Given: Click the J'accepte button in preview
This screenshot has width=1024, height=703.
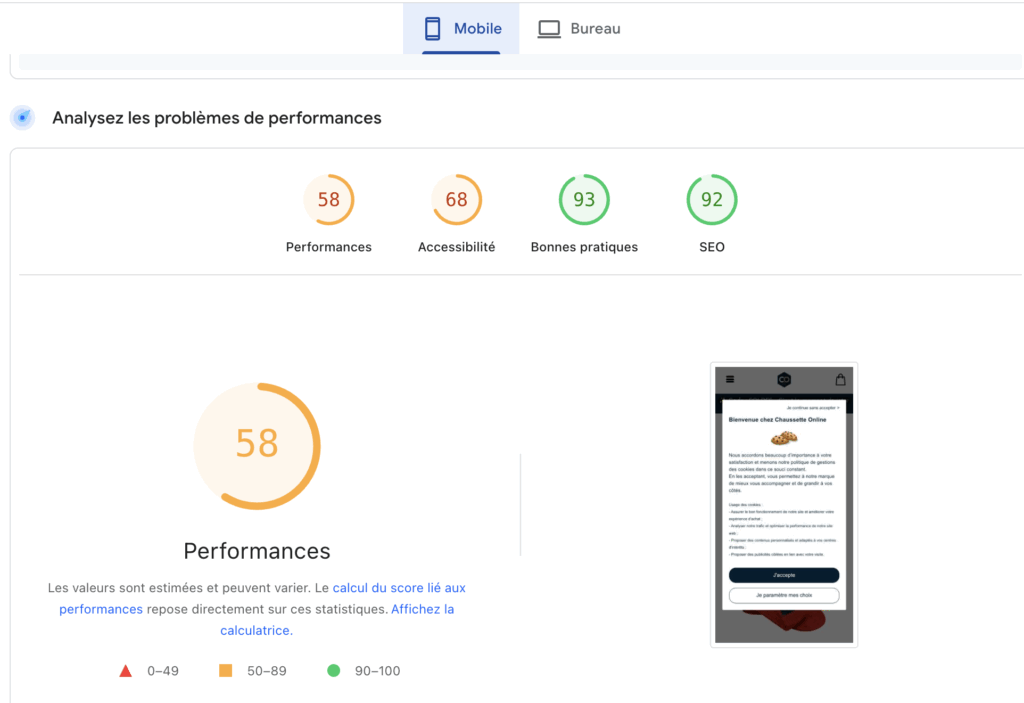Looking at the screenshot, I should (x=784, y=575).
